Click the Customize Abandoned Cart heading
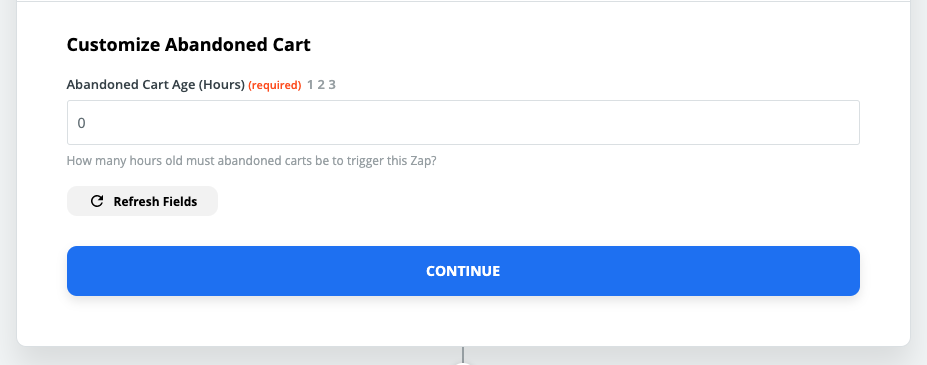Image resolution: width=927 pixels, height=365 pixels. pyautogui.click(x=189, y=44)
